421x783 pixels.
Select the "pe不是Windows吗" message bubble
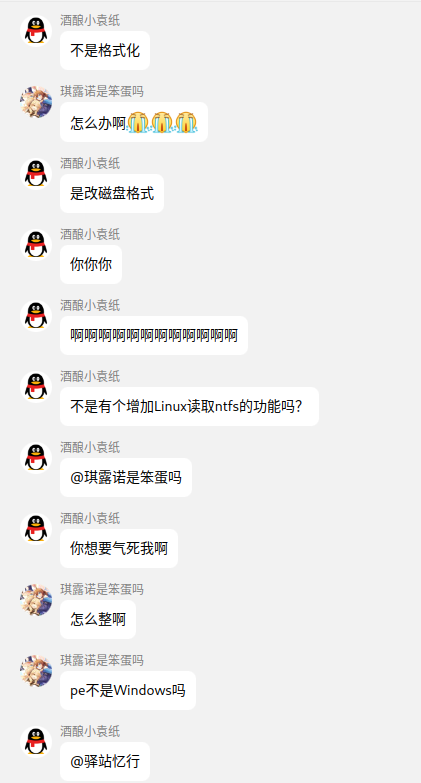(x=128, y=690)
